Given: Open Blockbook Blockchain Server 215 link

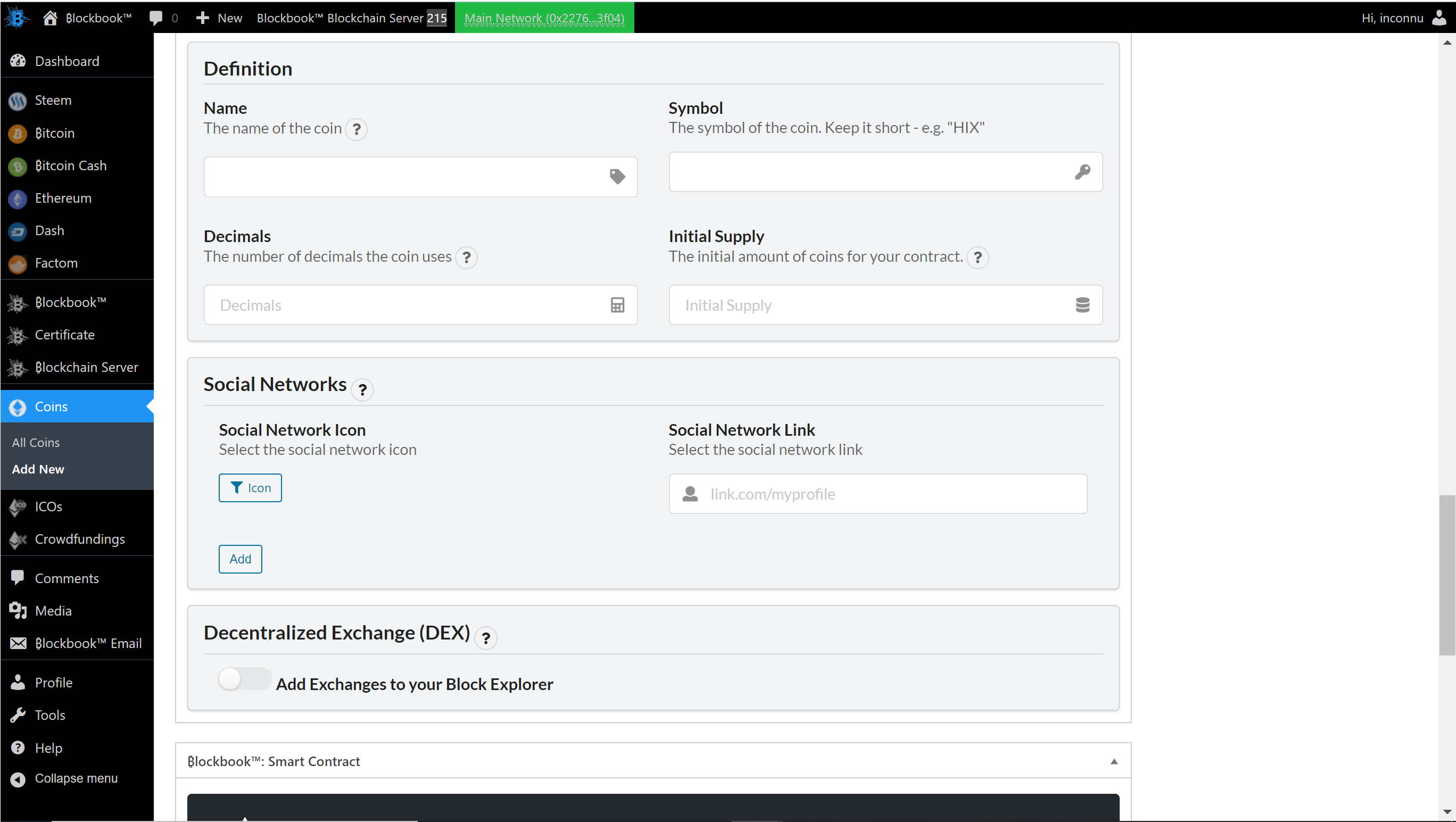Looking at the screenshot, I should point(351,18).
